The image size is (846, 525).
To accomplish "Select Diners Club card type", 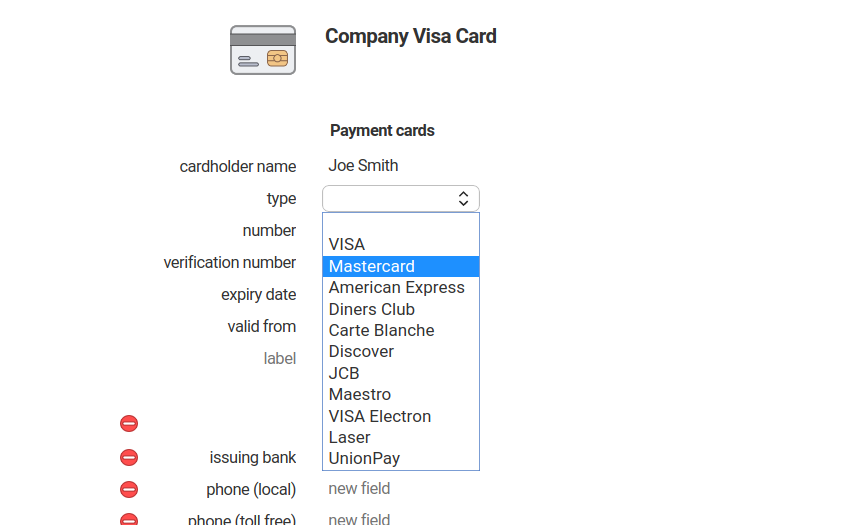I will (x=371, y=309).
